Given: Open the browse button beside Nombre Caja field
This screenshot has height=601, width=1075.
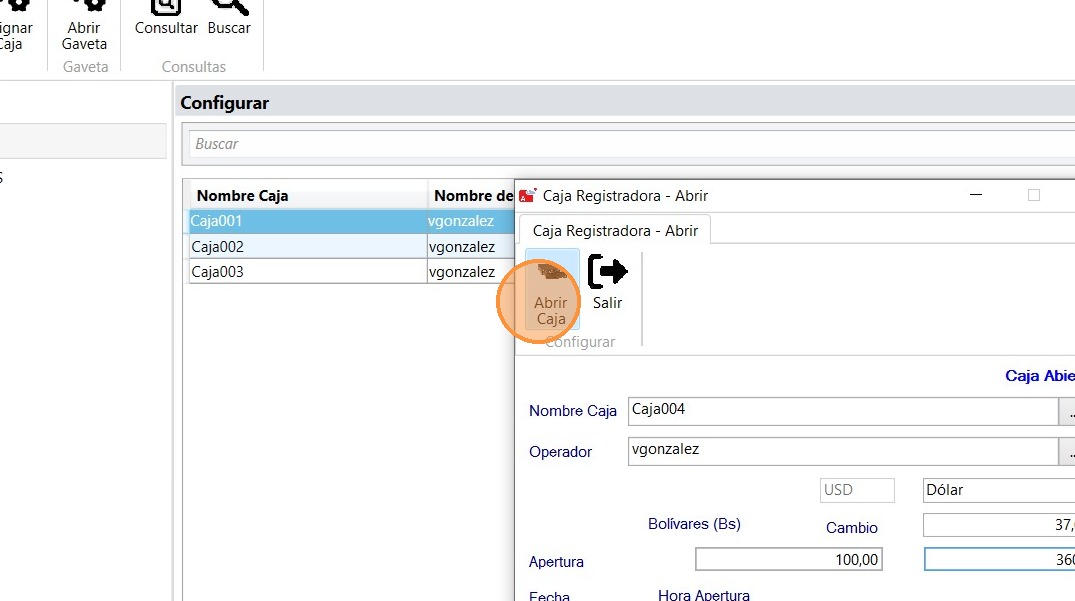Looking at the screenshot, I should [1067, 411].
